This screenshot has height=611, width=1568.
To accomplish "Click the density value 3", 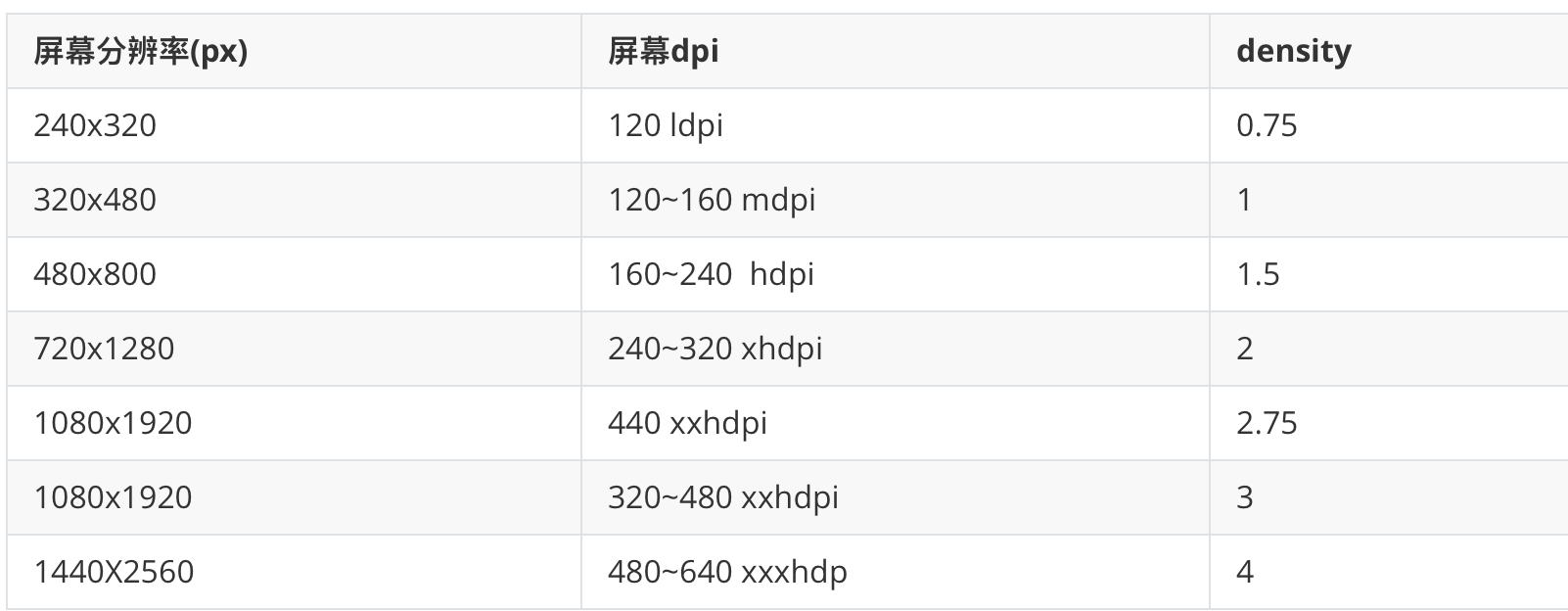I will (1245, 497).
